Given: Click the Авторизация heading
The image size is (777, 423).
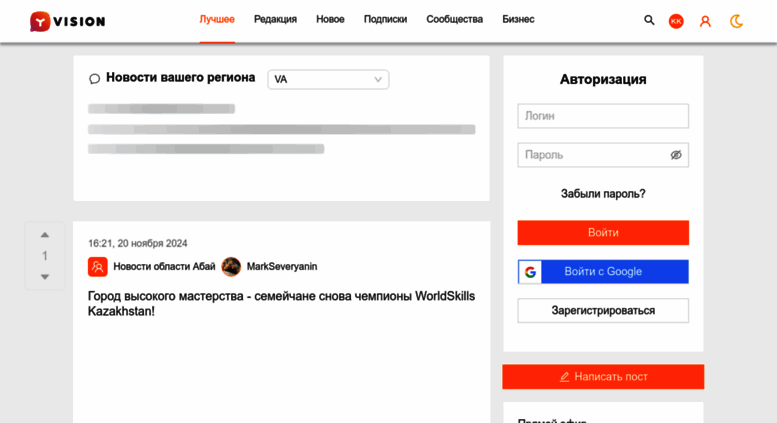Looking at the screenshot, I should pyautogui.click(x=603, y=79).
